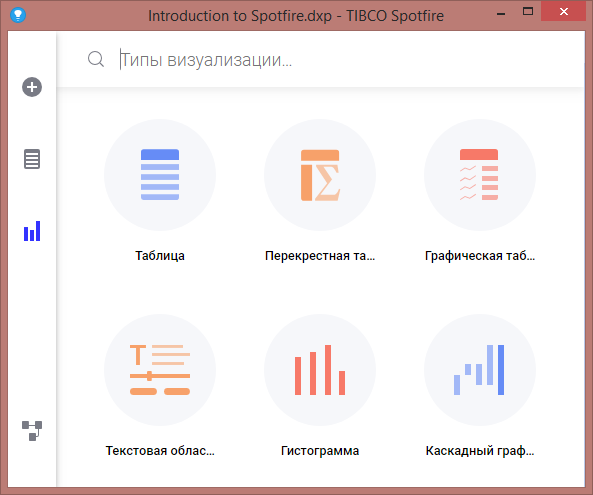593x495 pixels.
Task: Open the data canvas flowchart icon
Action: point(32,431)
